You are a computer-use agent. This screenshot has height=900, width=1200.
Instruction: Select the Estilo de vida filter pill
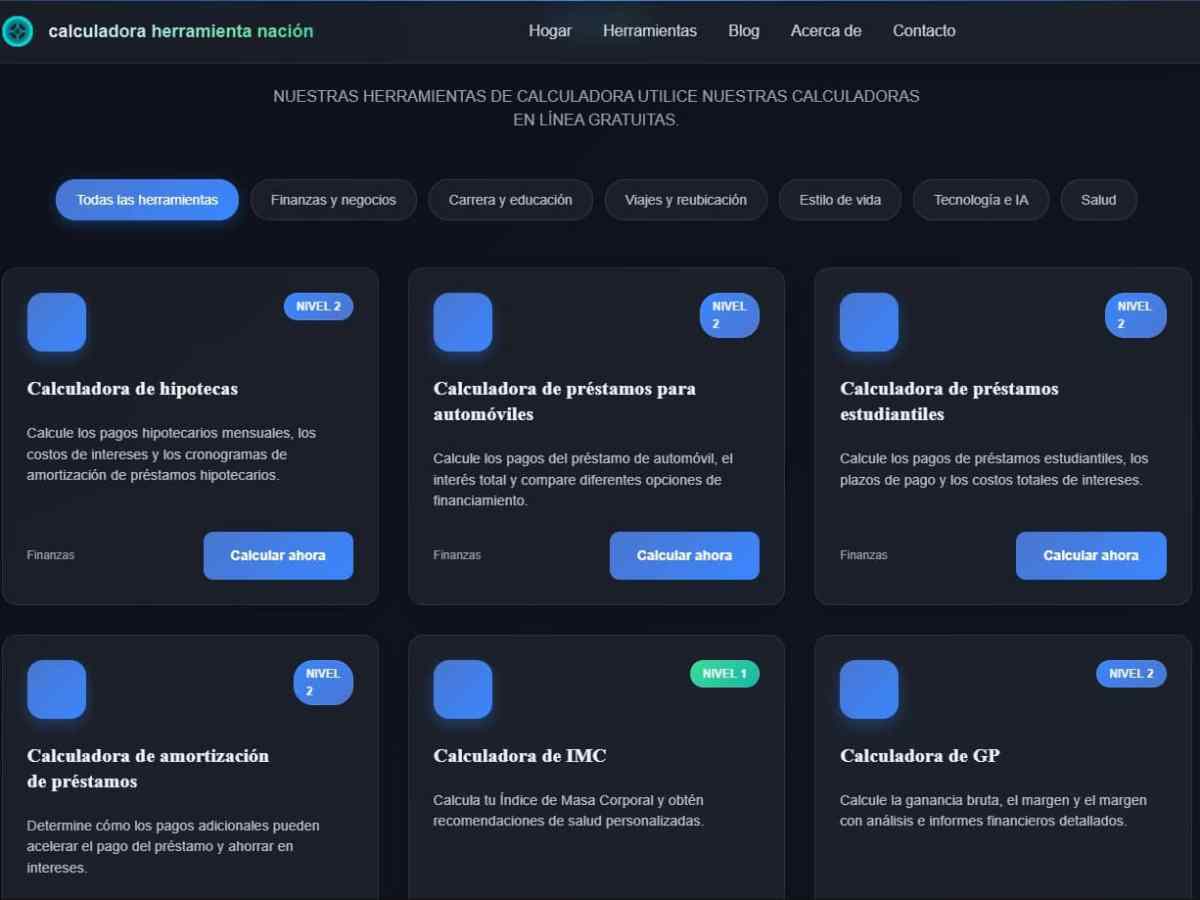[x=840, y=199]
